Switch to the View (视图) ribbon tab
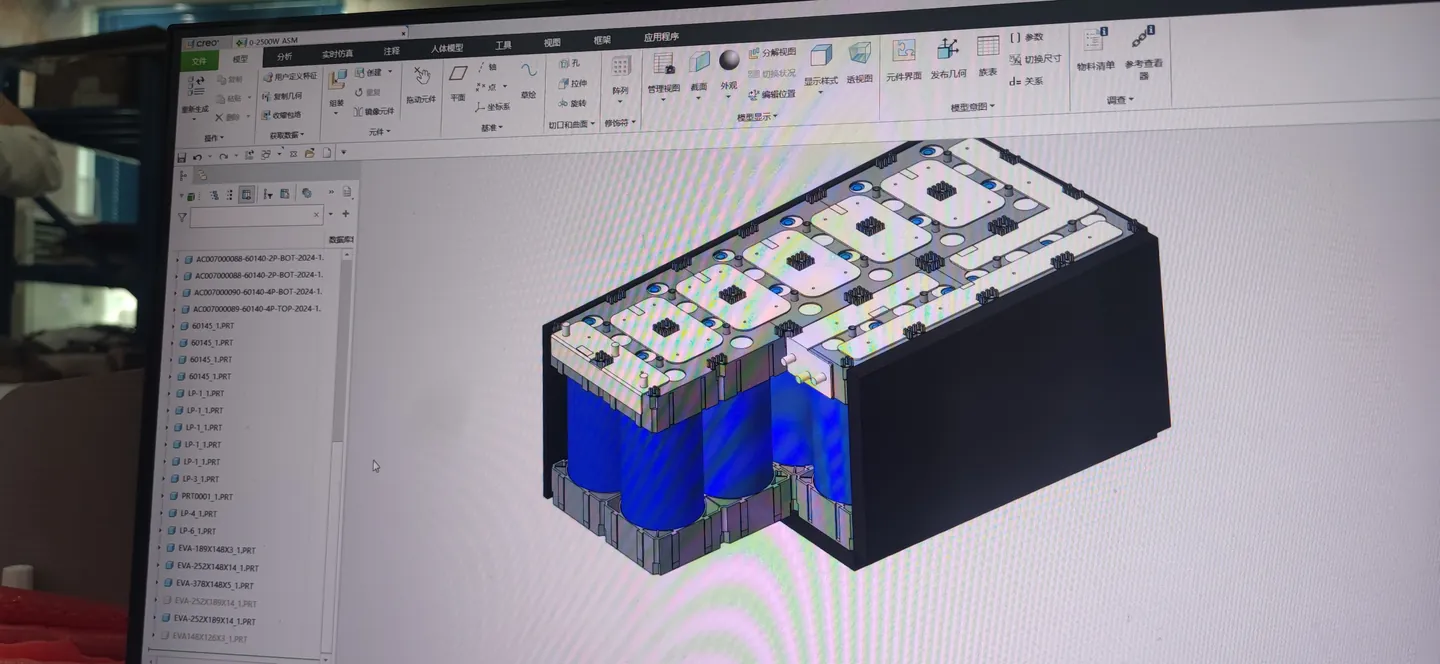The image size is (1440, 664). (x=552, y=43)
